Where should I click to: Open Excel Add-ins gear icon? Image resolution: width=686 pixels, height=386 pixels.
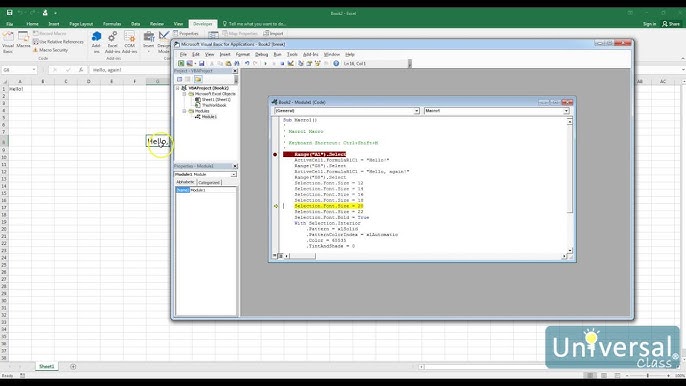point(112,42)
